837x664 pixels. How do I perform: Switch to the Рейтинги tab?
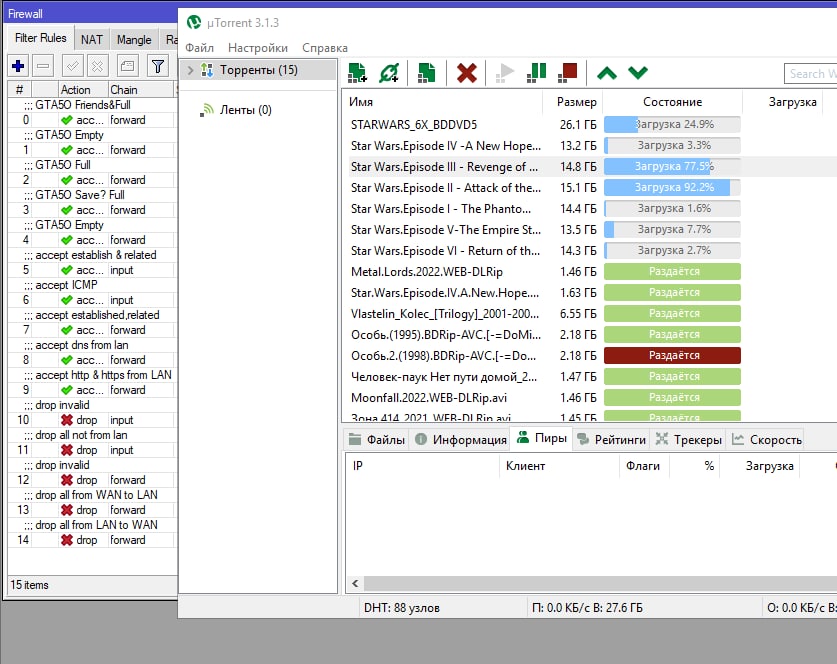612,439
